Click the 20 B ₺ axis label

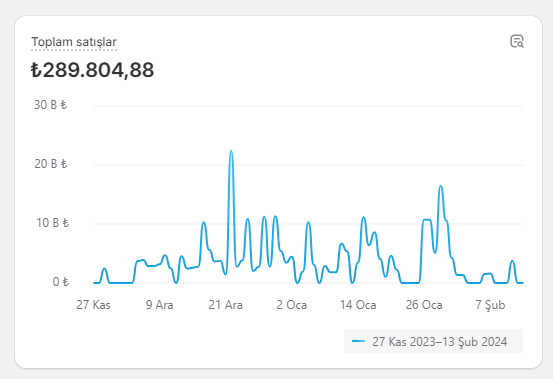tap(50, 164)
